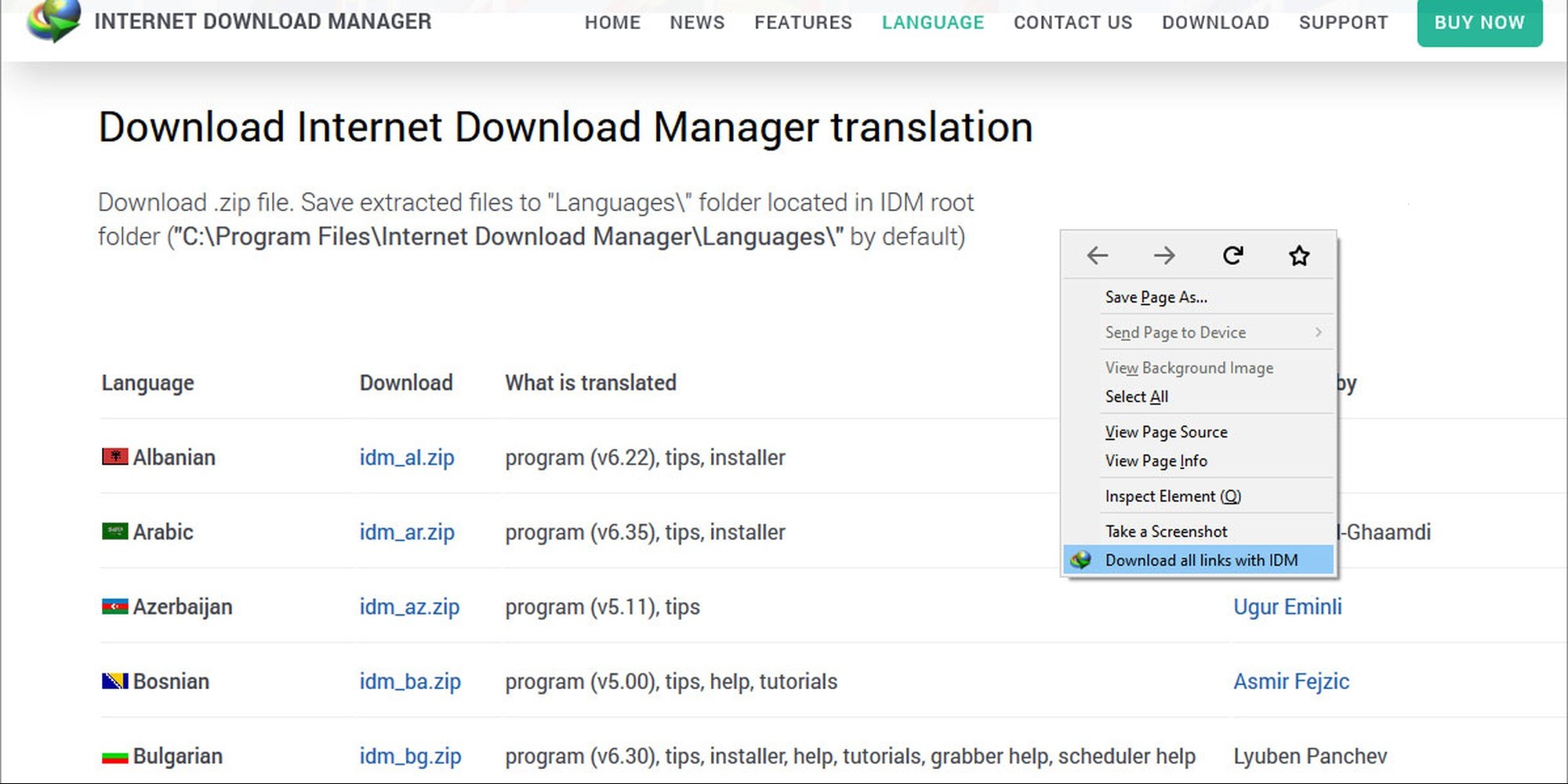Choose Save Page As… in context menu
Image resolution: width=1568 pixels, height=784 pixels.
click(1199, 297)
